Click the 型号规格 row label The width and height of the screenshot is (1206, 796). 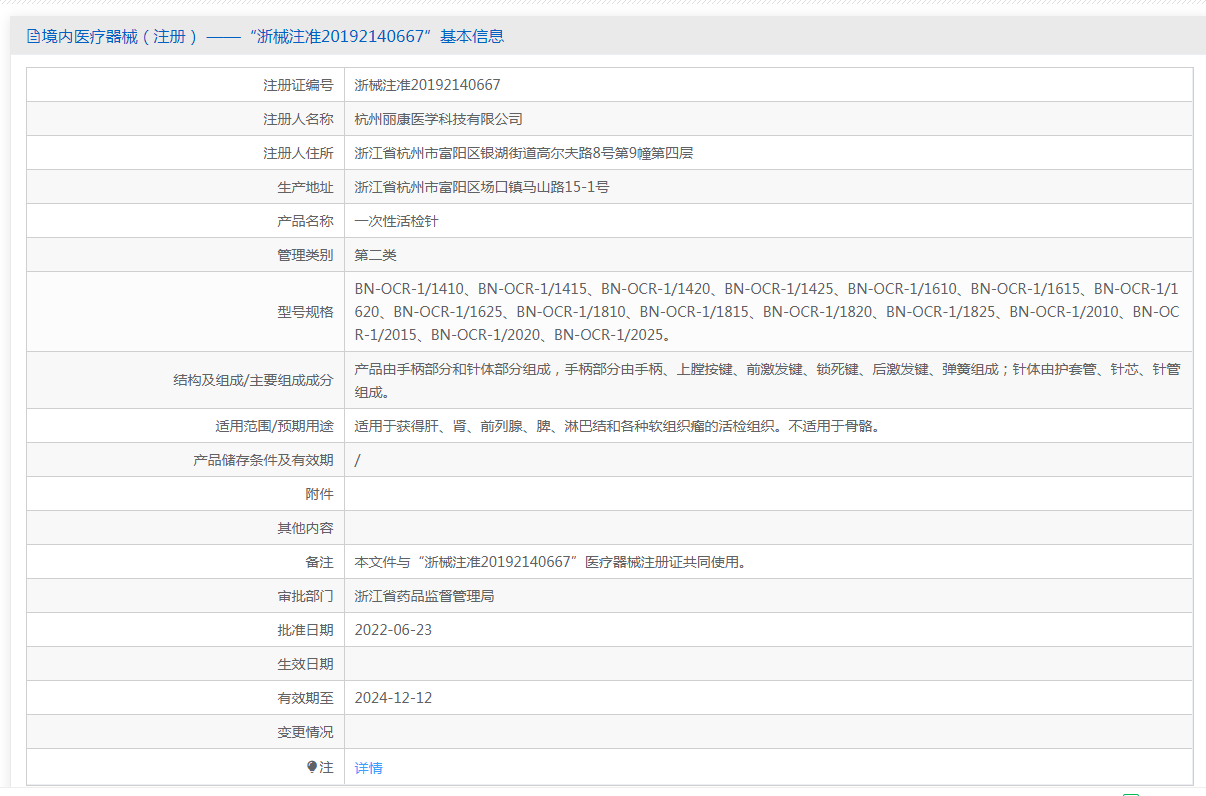coord(305,312)
